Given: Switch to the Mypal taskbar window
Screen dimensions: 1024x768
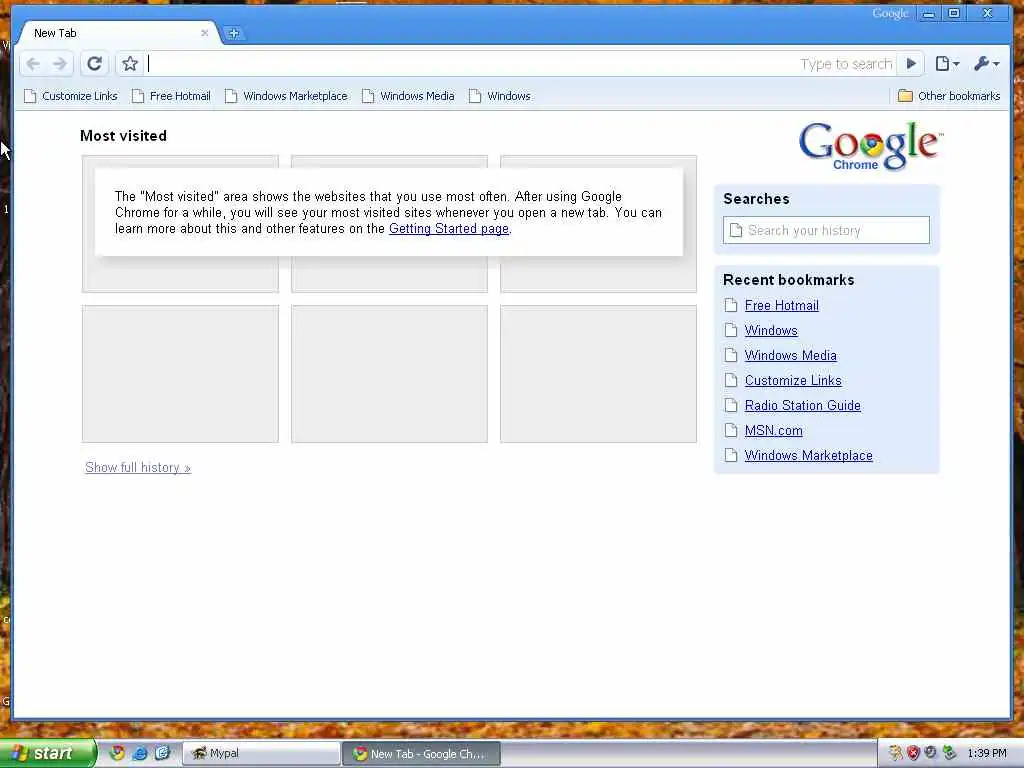Looking at the screenshot, I should (261, 754).
